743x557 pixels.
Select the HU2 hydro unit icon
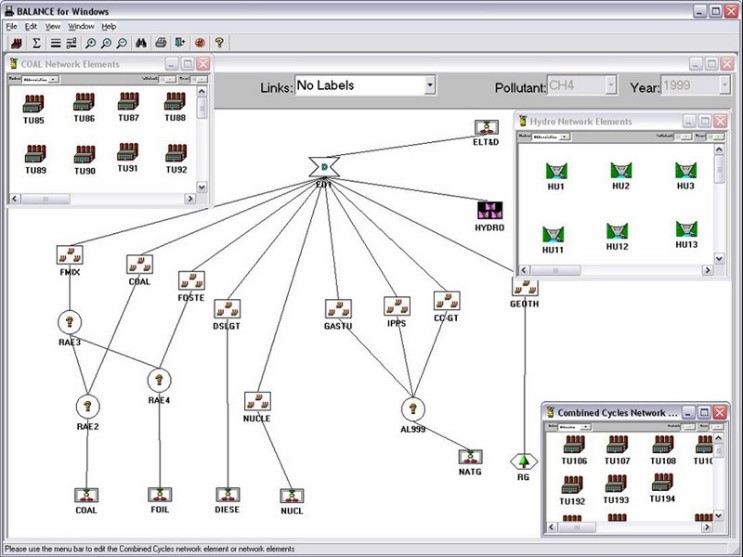point(620,171)
